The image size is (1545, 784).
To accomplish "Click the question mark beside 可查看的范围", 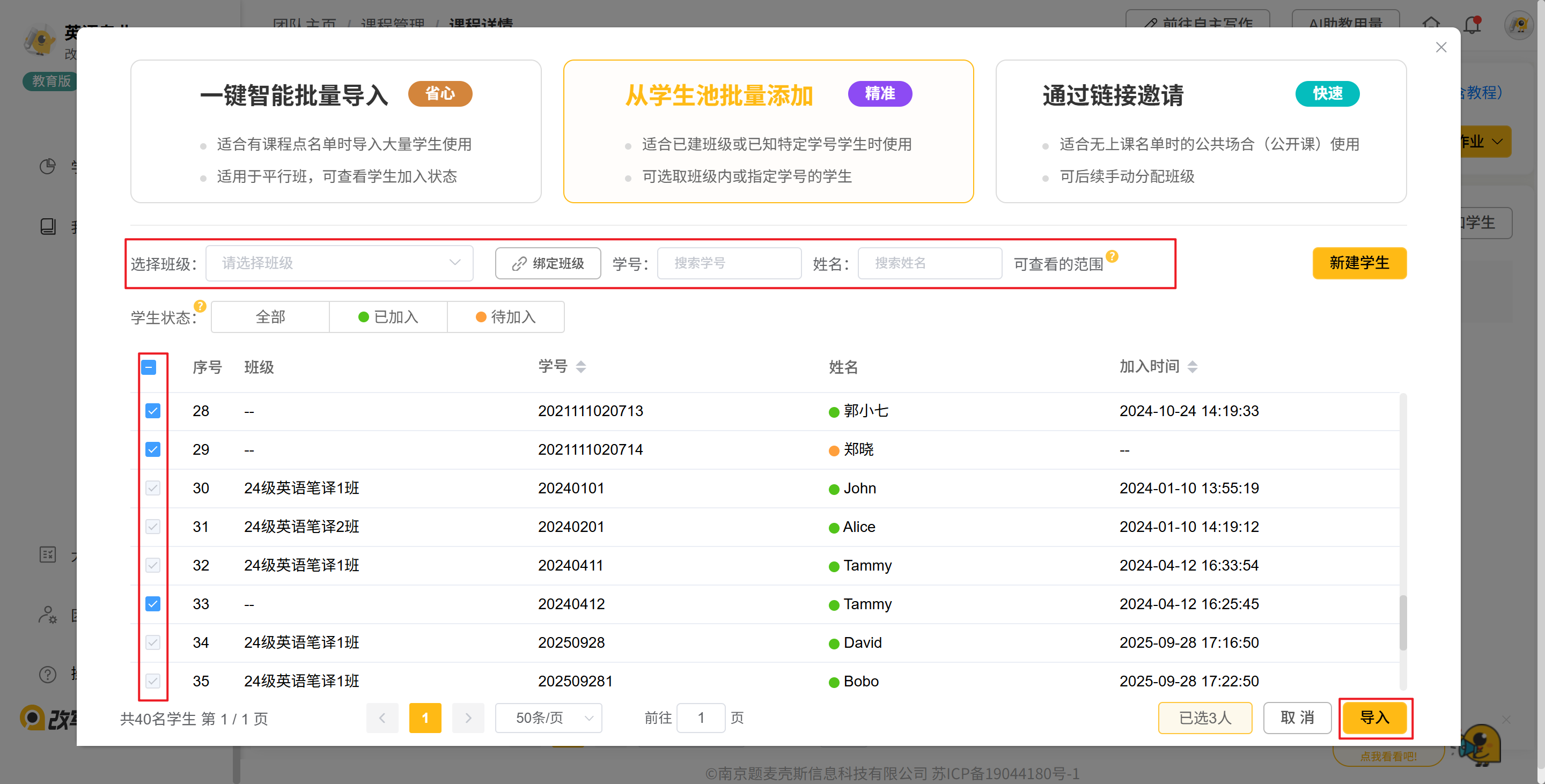I will click(1112, 256).
